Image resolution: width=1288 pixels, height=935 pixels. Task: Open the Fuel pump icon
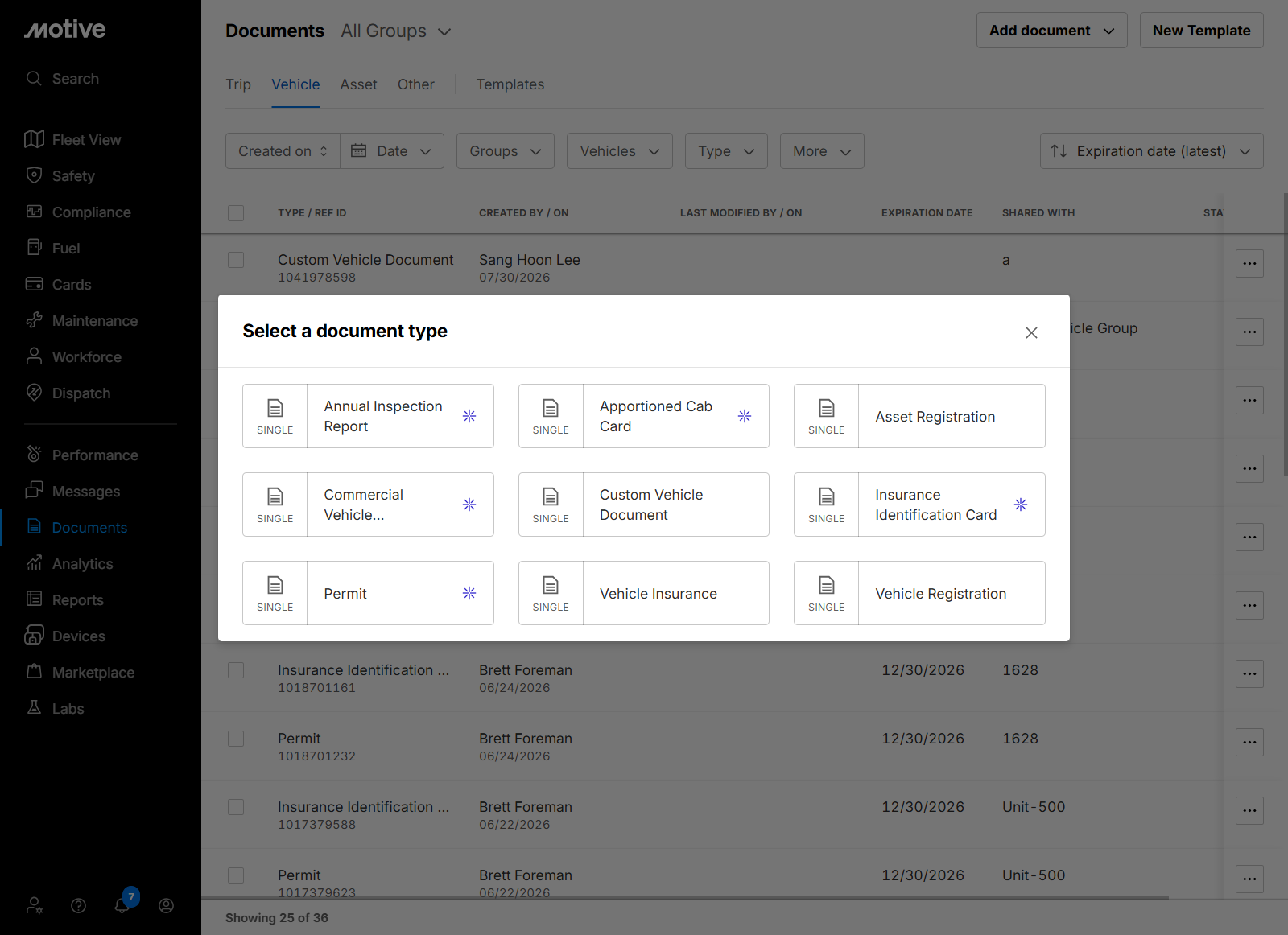(x=34, y=248)
